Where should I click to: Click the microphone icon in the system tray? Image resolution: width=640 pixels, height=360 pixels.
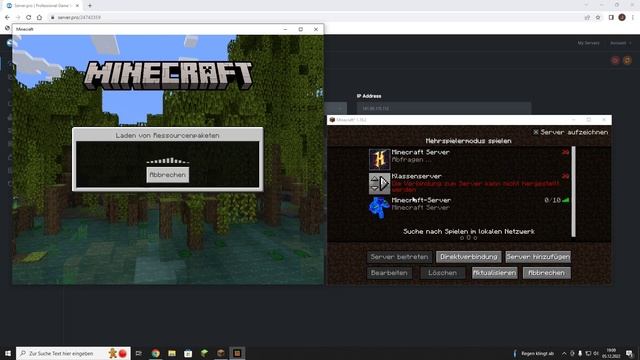(580, 353)
